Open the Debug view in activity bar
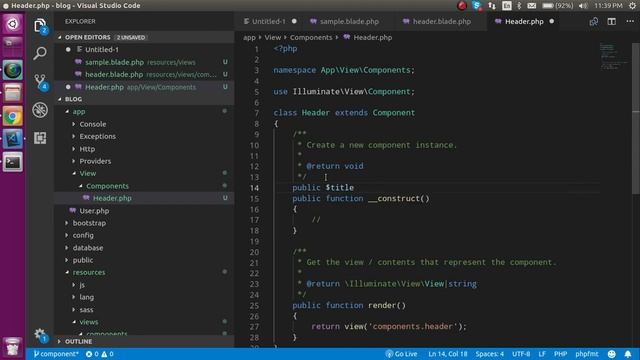This screenshot has width=640, height=360. [40, 110]
